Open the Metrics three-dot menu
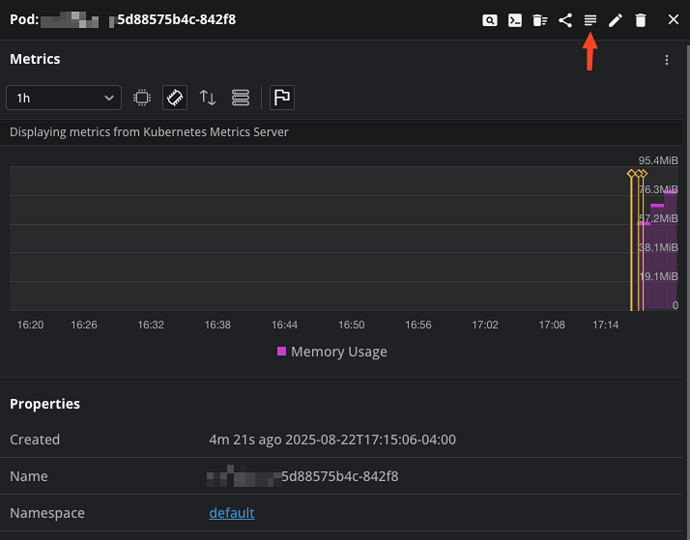The height and width of the screenshot is (540, 690). [x=667, y=60]
